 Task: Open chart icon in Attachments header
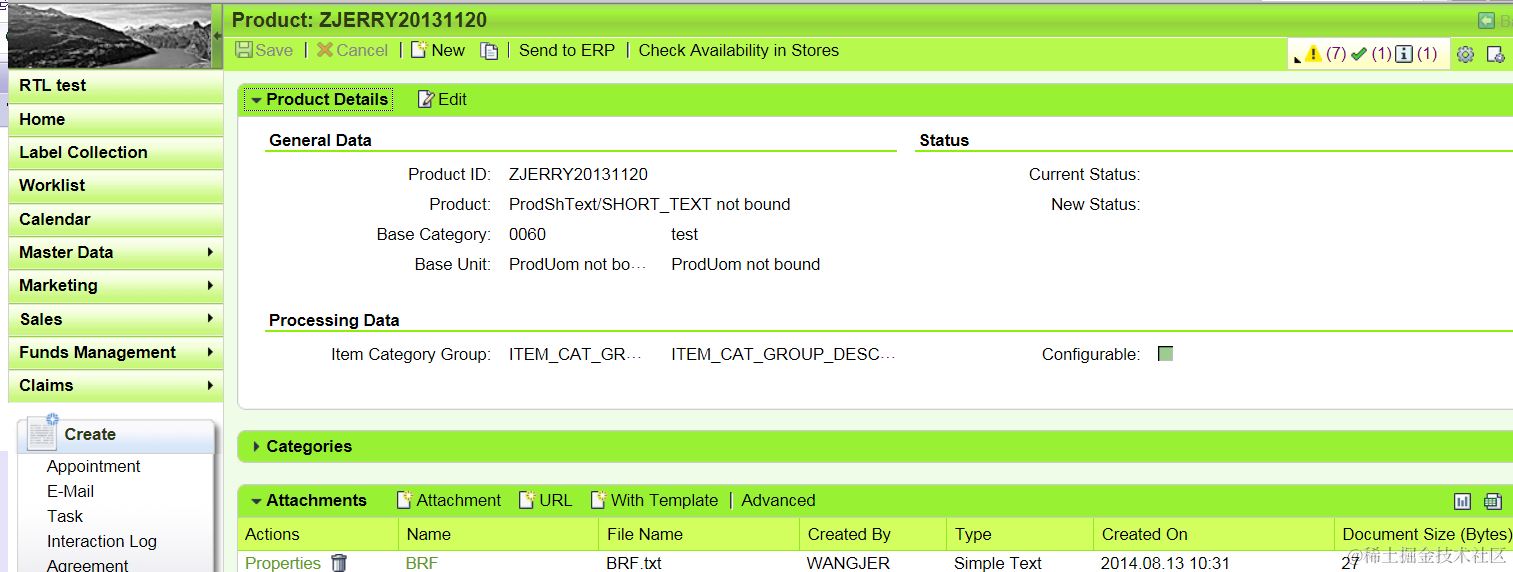(x=1462, y=501)
